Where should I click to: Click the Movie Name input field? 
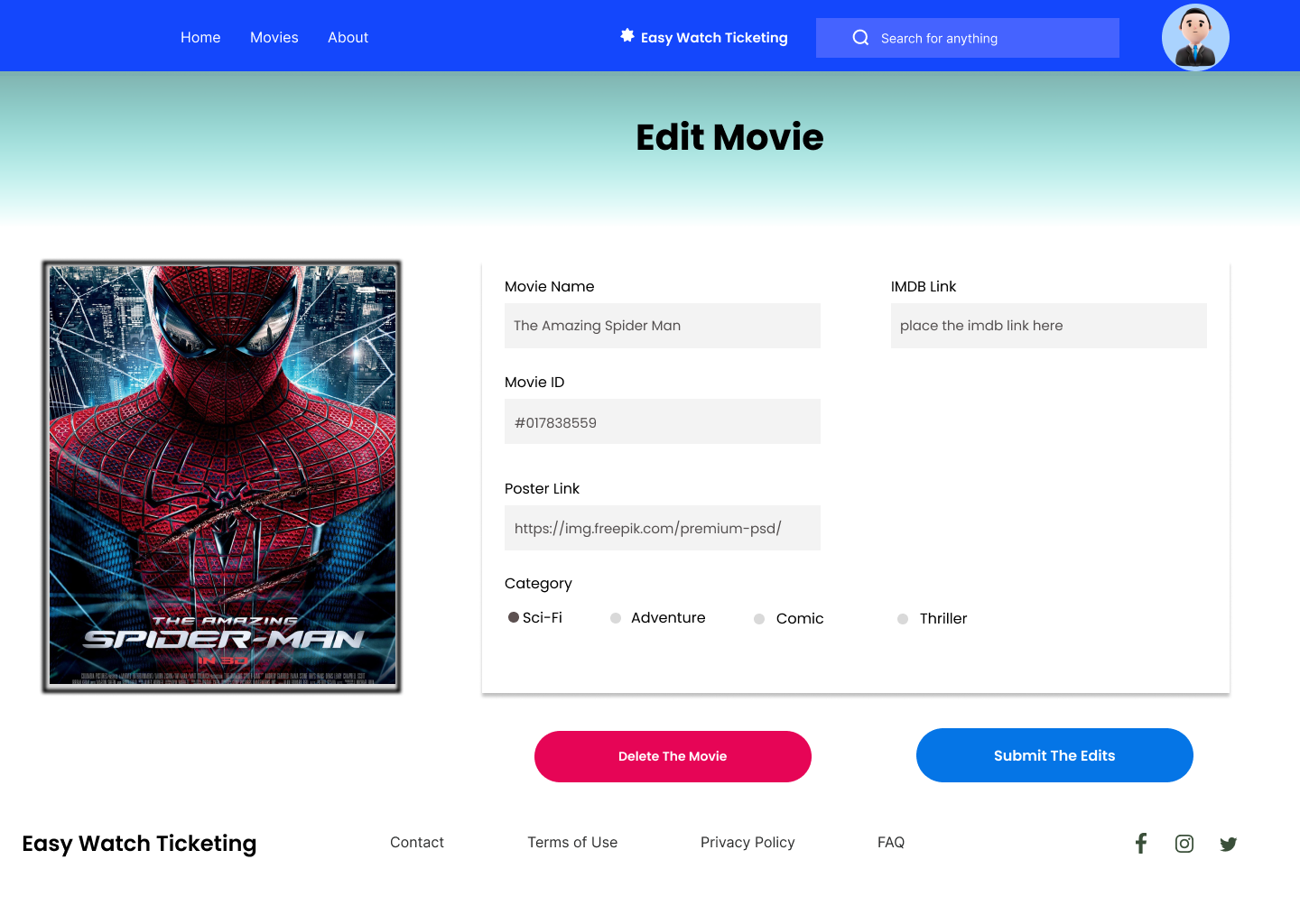coord(663,326)
